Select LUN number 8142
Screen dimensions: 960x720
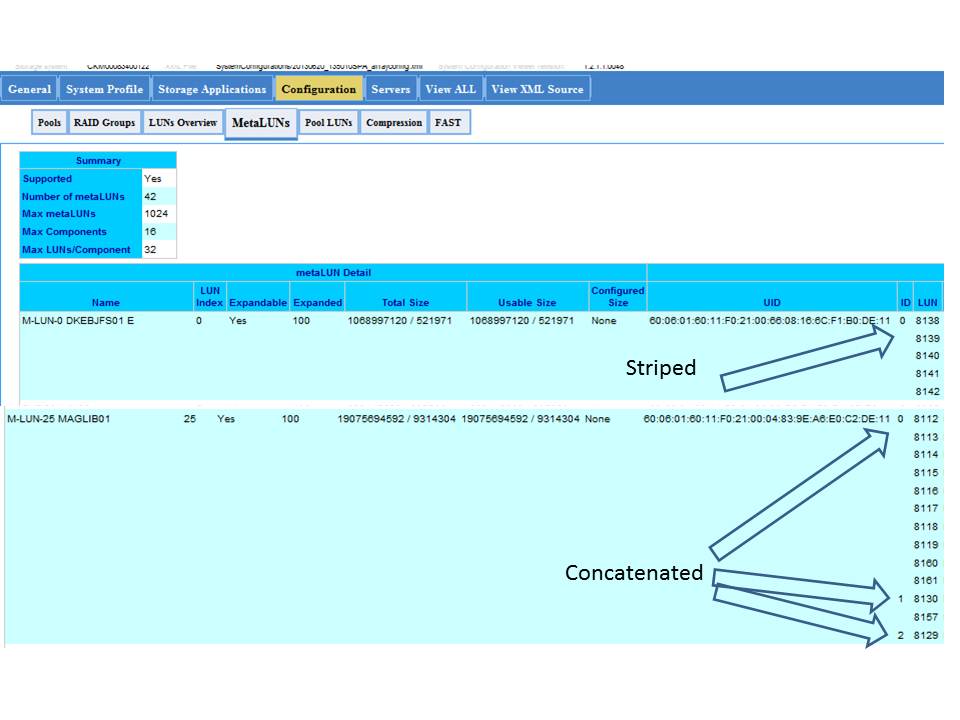928,392
